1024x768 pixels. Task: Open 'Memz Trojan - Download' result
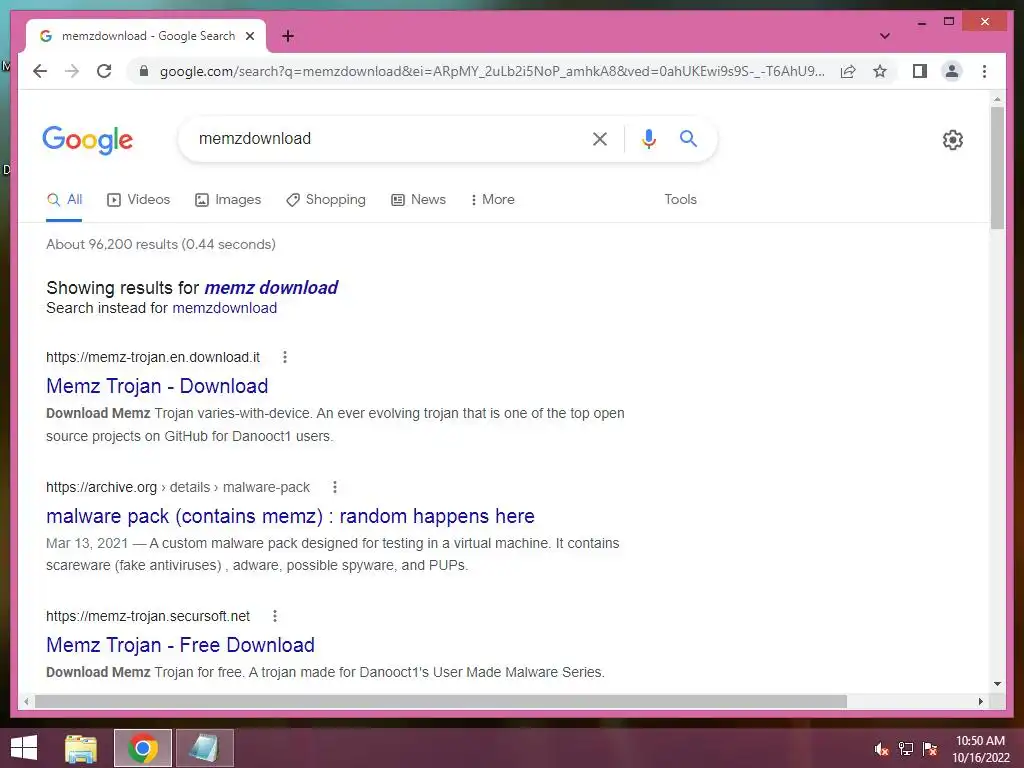(x=157, y=386)
